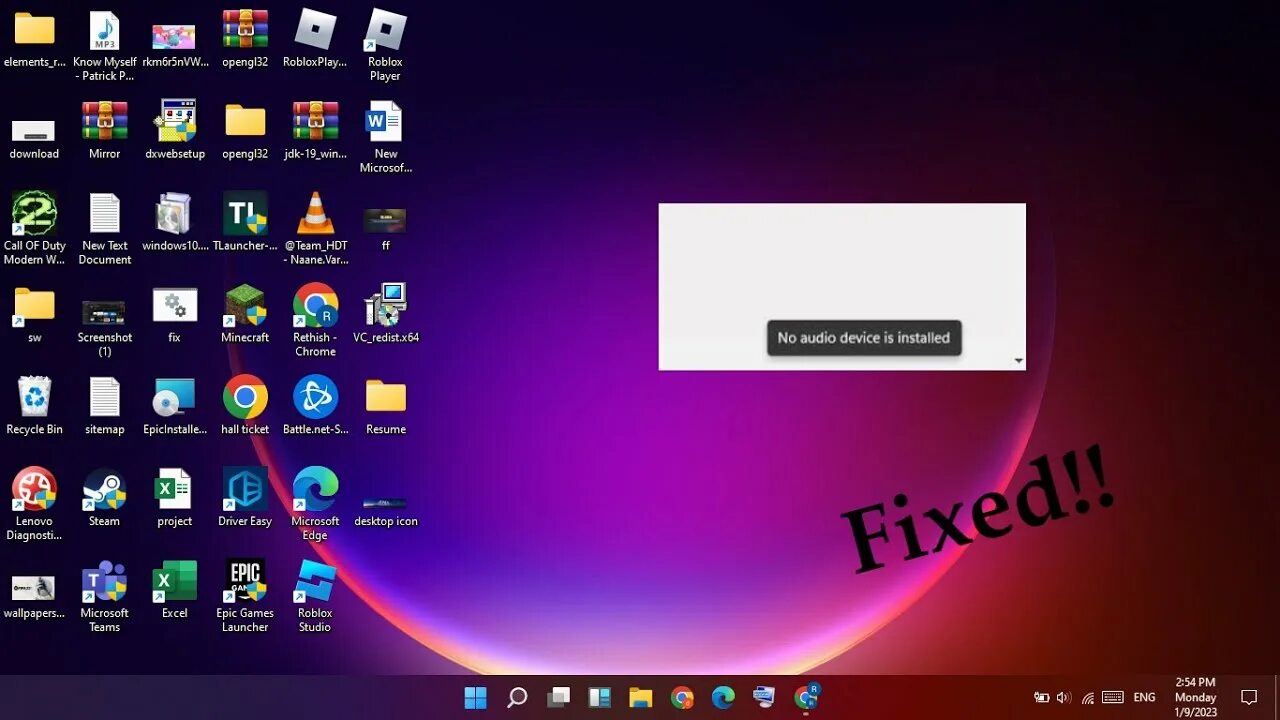Open the clock showing 2:54 PM Monday

pos(1195,697)
